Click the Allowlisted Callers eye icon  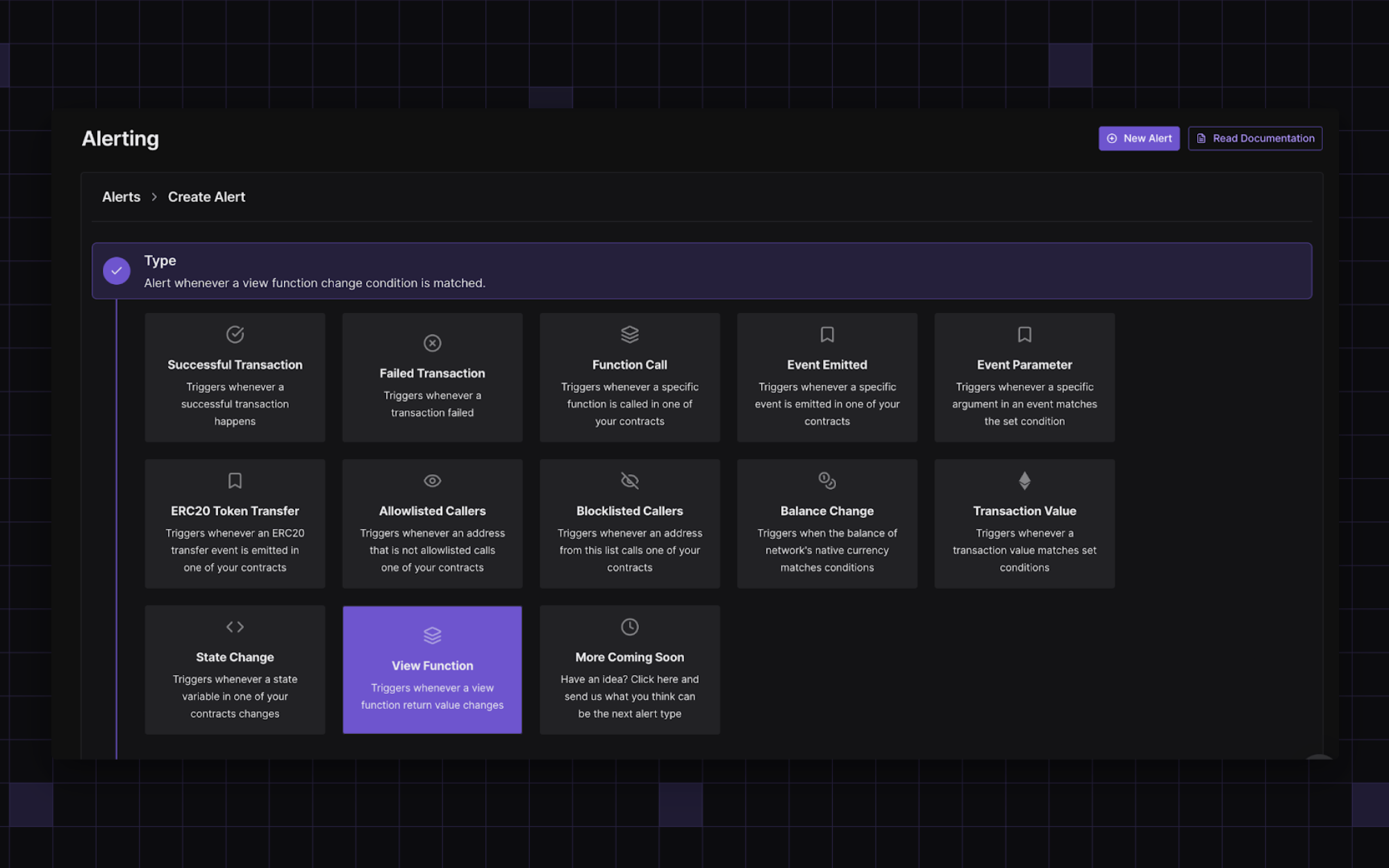432,481
